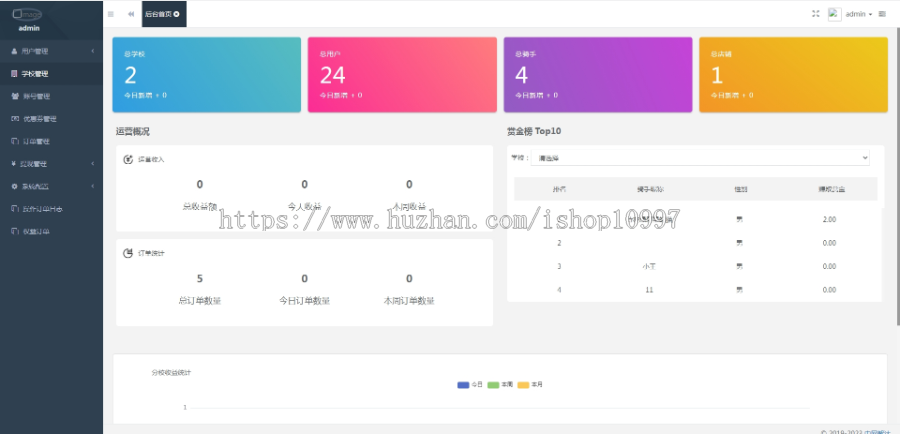Click the purple 总骑手 card showing 4
Screen dimensions: 900x434
coord(598,75)
